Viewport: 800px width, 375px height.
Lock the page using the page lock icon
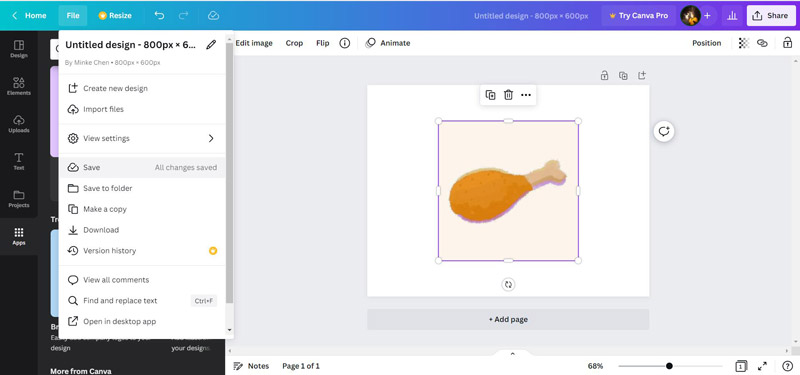(x=605, y=76)
